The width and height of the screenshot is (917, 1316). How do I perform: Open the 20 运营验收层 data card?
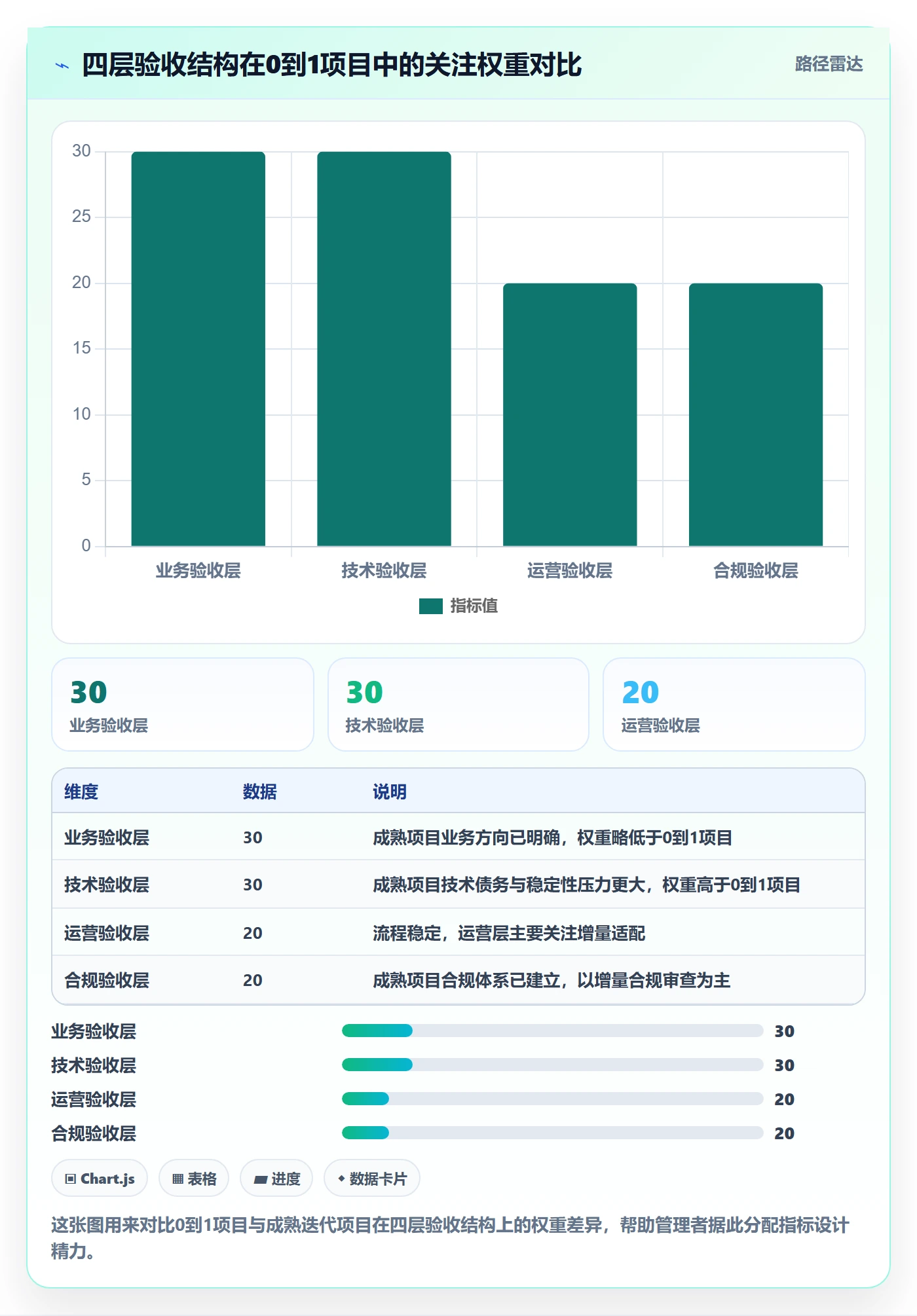click(734, 704)
